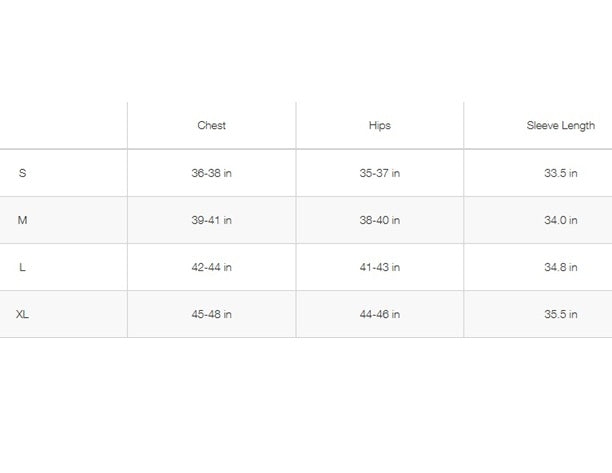Click the 39-41 in chest cell
This screenshot has width=612, height=473.
coord(211,220)
